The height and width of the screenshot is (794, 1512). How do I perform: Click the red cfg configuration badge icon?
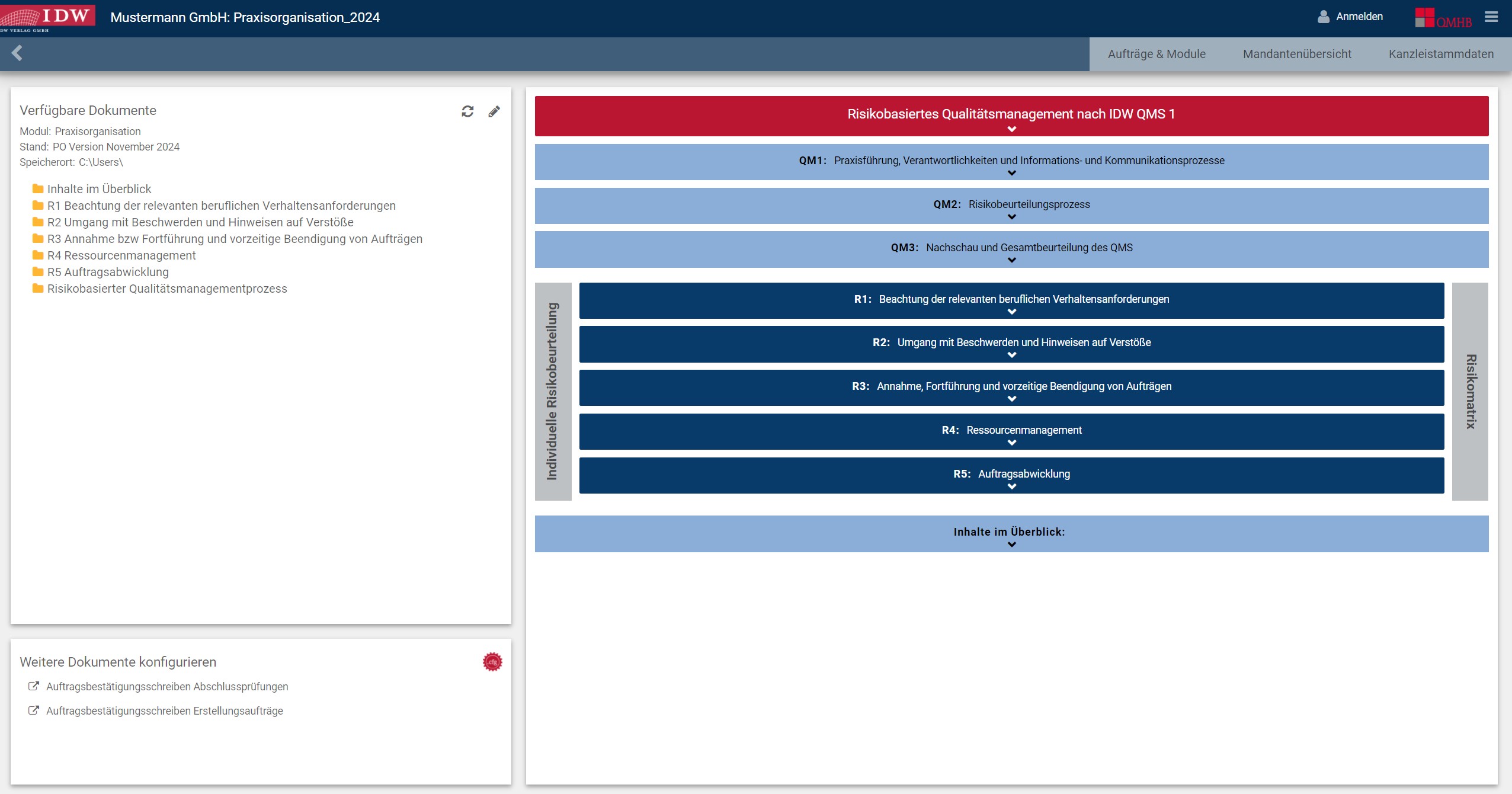pyautogui.click(x=492, y=662)
